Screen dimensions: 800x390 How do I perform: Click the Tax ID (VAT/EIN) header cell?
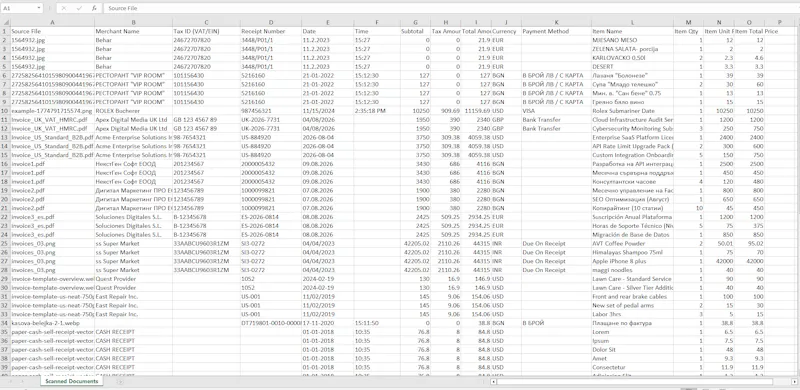(x=206, y=31)
